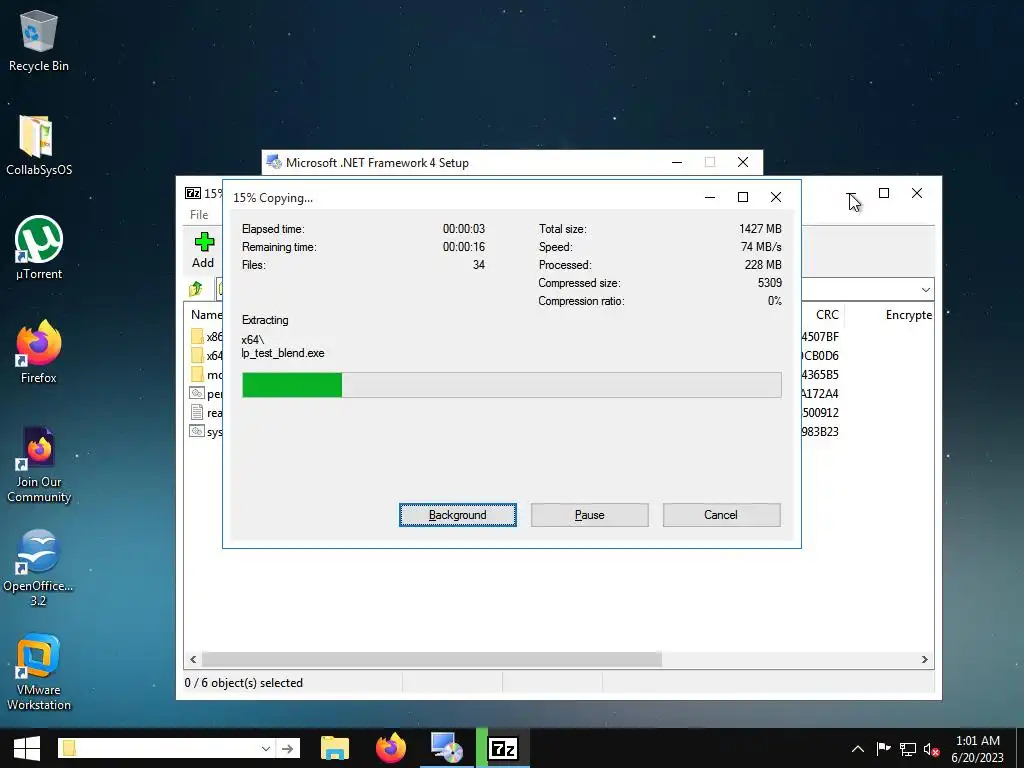Click the taskbar address input field
1024x768 pixels.
(x=167, y=748)
